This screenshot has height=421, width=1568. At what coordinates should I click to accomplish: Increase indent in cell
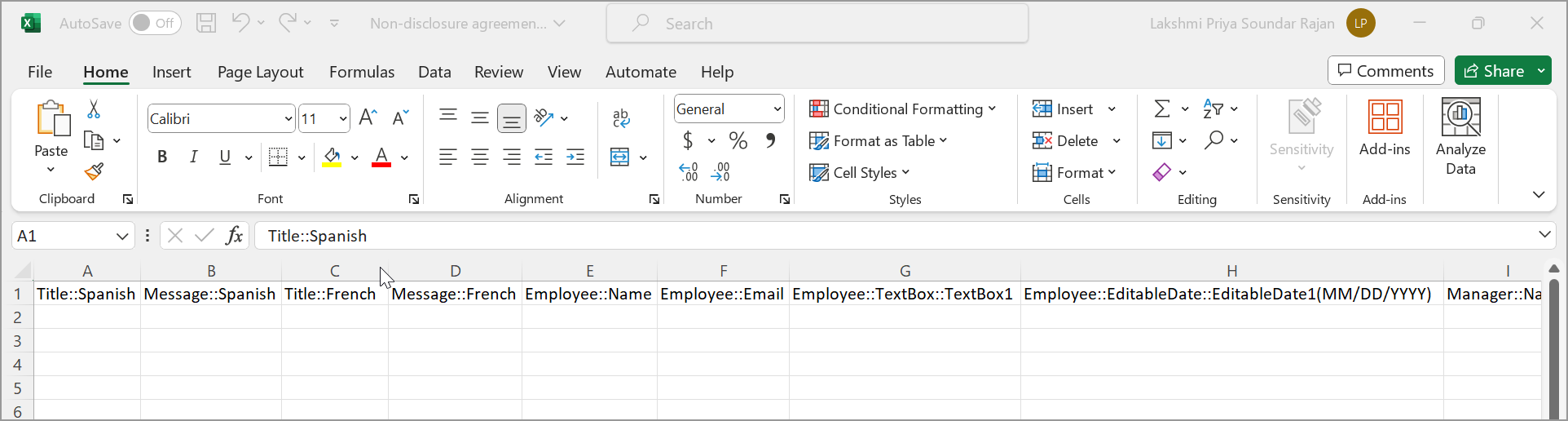coord(575,157)
